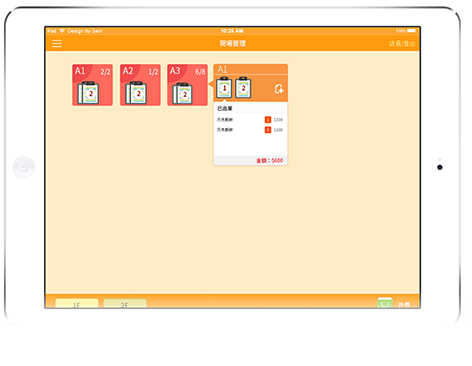Select the first item in order list
This screenshot has width=472, height=366.
tap(250, 120)
